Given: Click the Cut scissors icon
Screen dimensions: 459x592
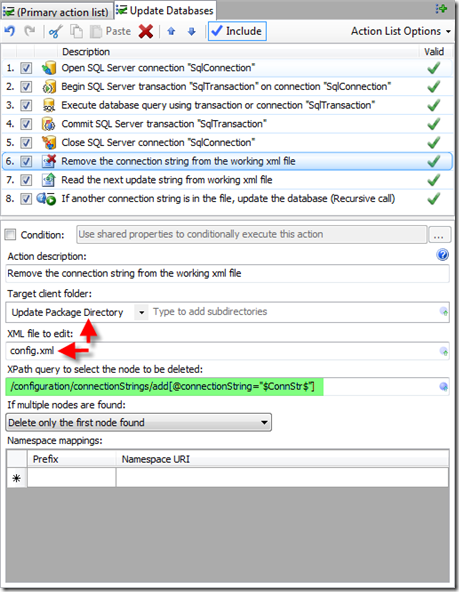Looking at the screenshot, I should (x=55, y=31).
